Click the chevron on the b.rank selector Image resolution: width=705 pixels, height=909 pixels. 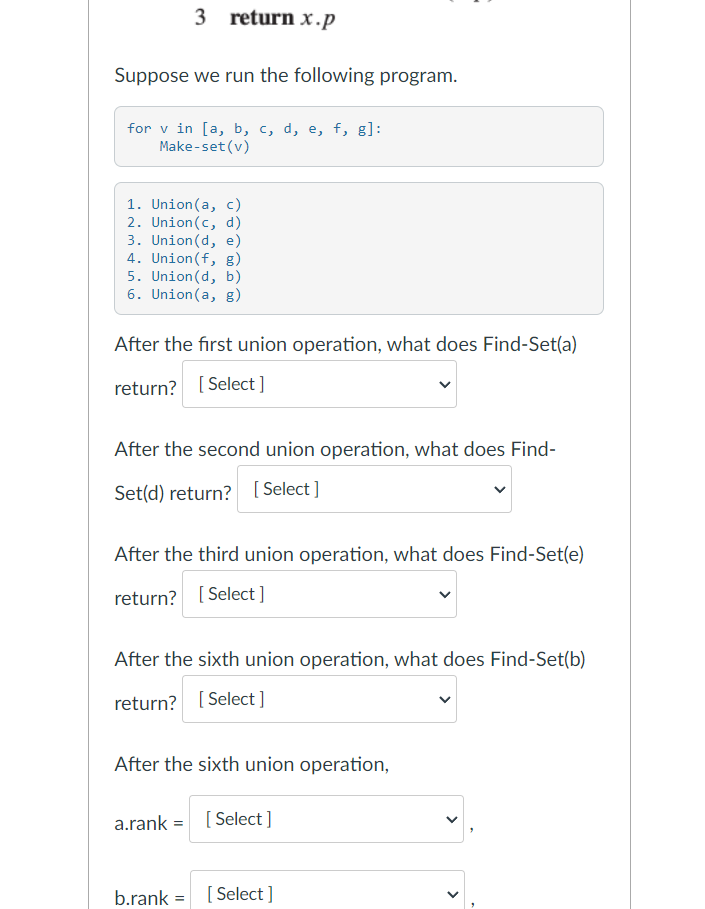[451, 893]
